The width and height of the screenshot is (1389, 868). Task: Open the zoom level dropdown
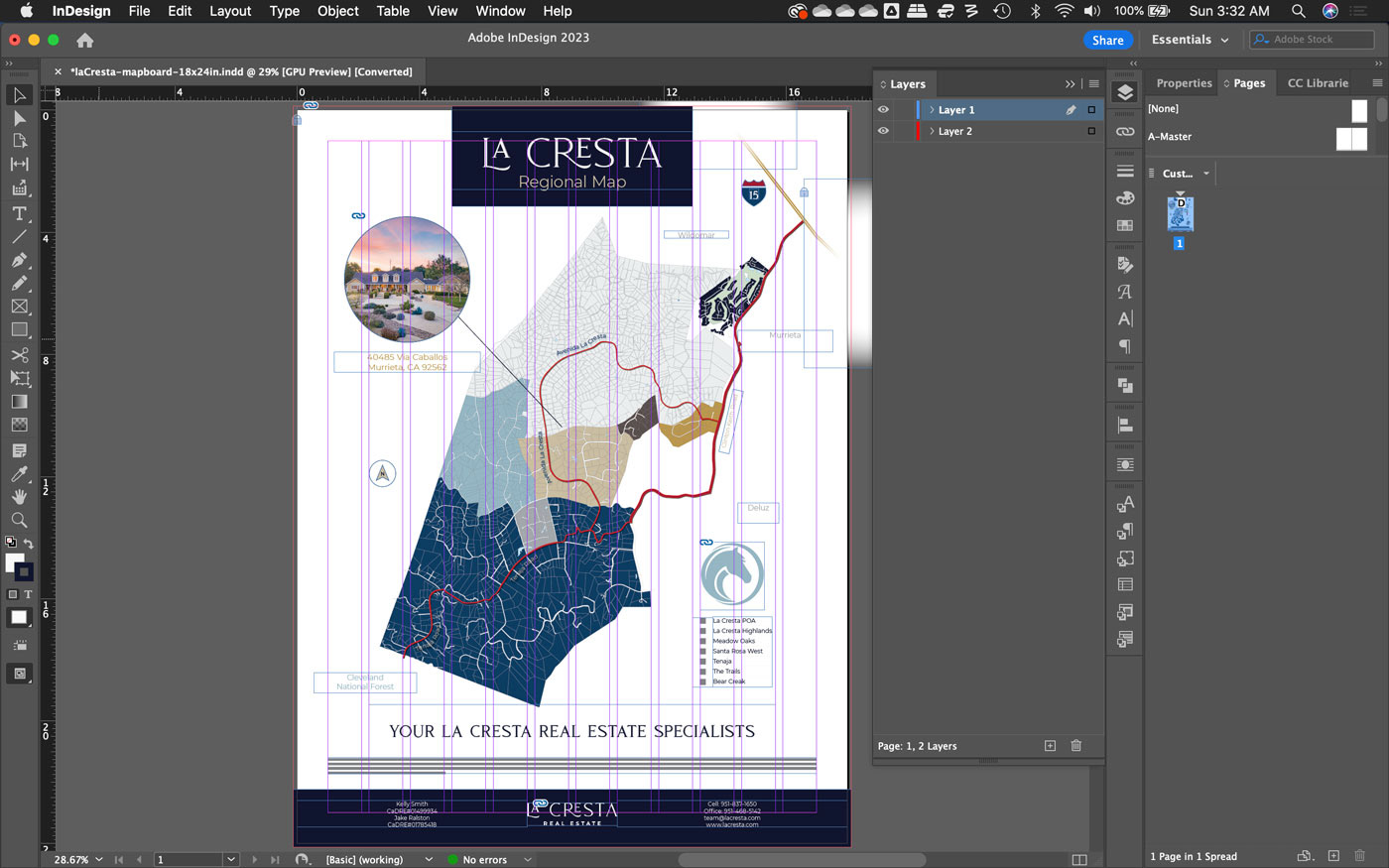(99, 859)
